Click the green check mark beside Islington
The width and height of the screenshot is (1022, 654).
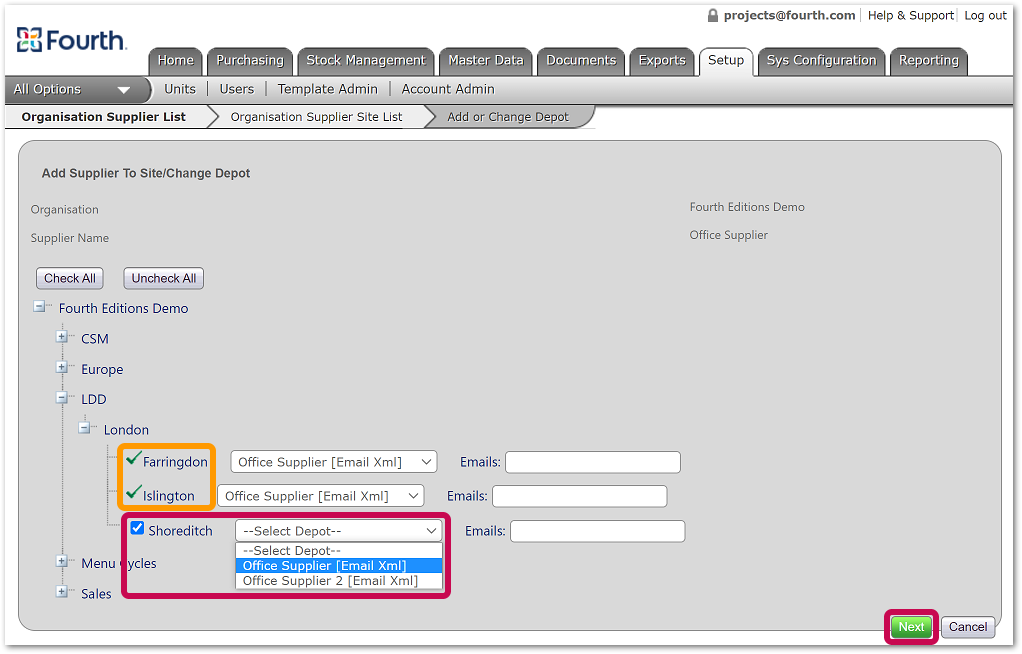(x=134, y=493)
